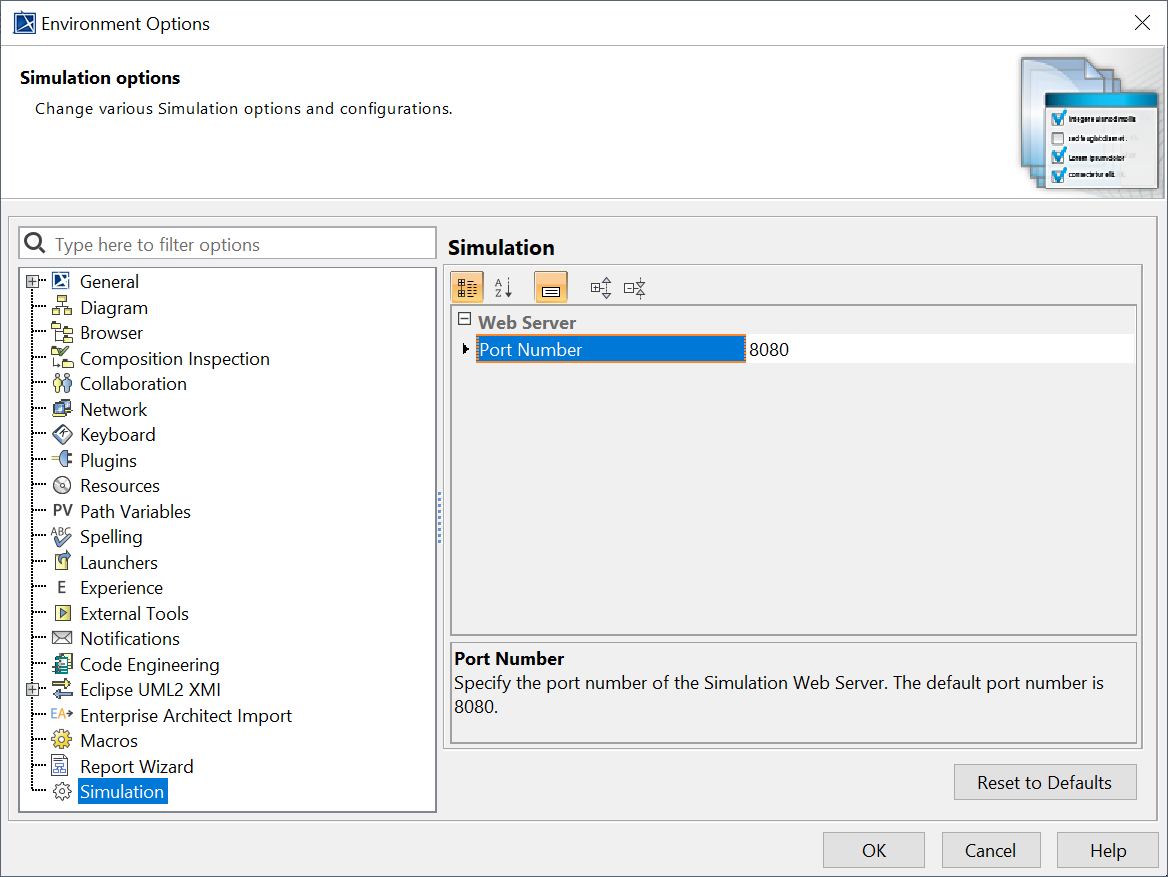Select the Network options entry
This screenshot has height=877, width=1168.
click(113, 409)
